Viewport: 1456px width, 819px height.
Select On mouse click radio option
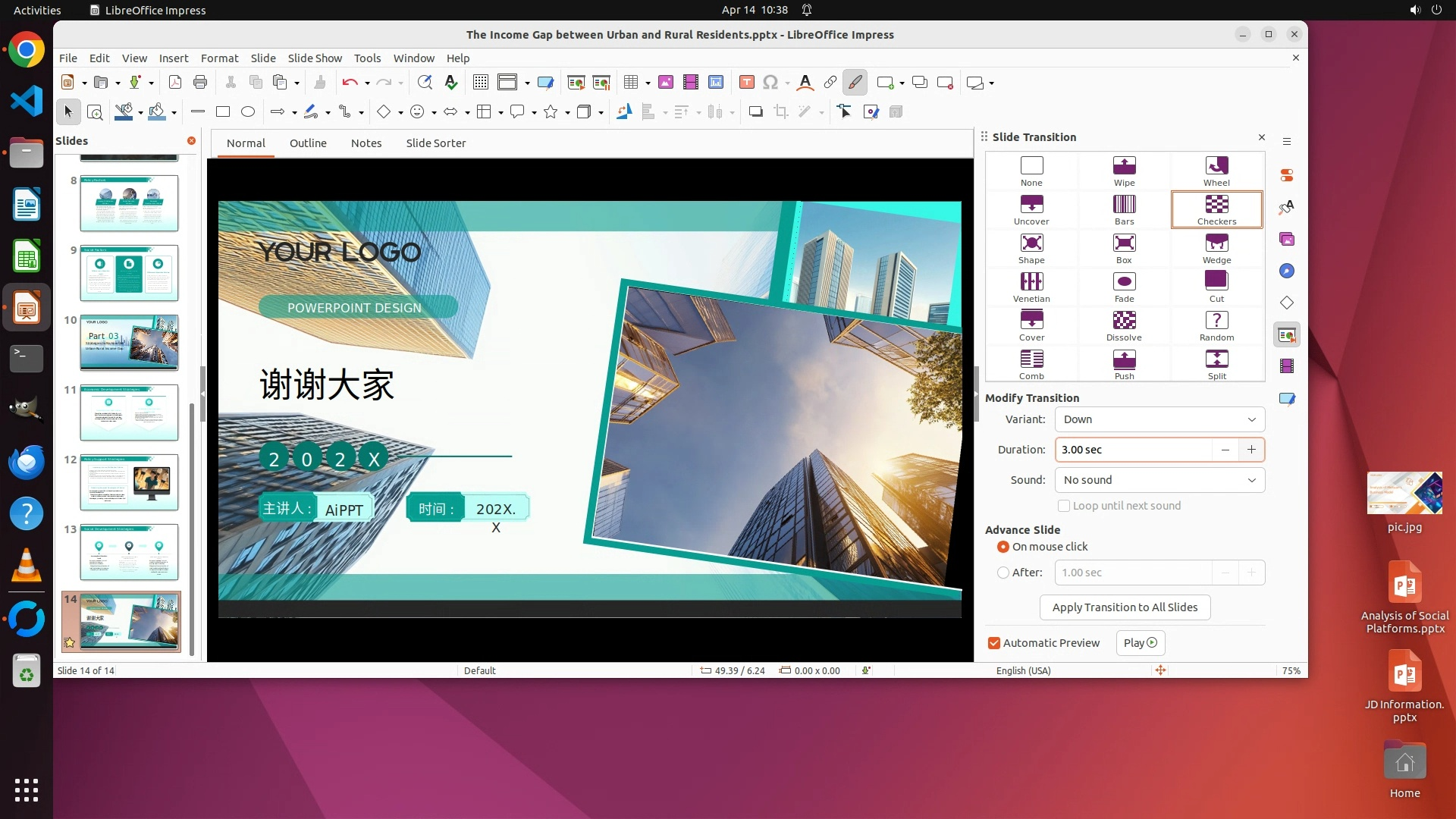pyautogui.click(x=1003, y=547)
